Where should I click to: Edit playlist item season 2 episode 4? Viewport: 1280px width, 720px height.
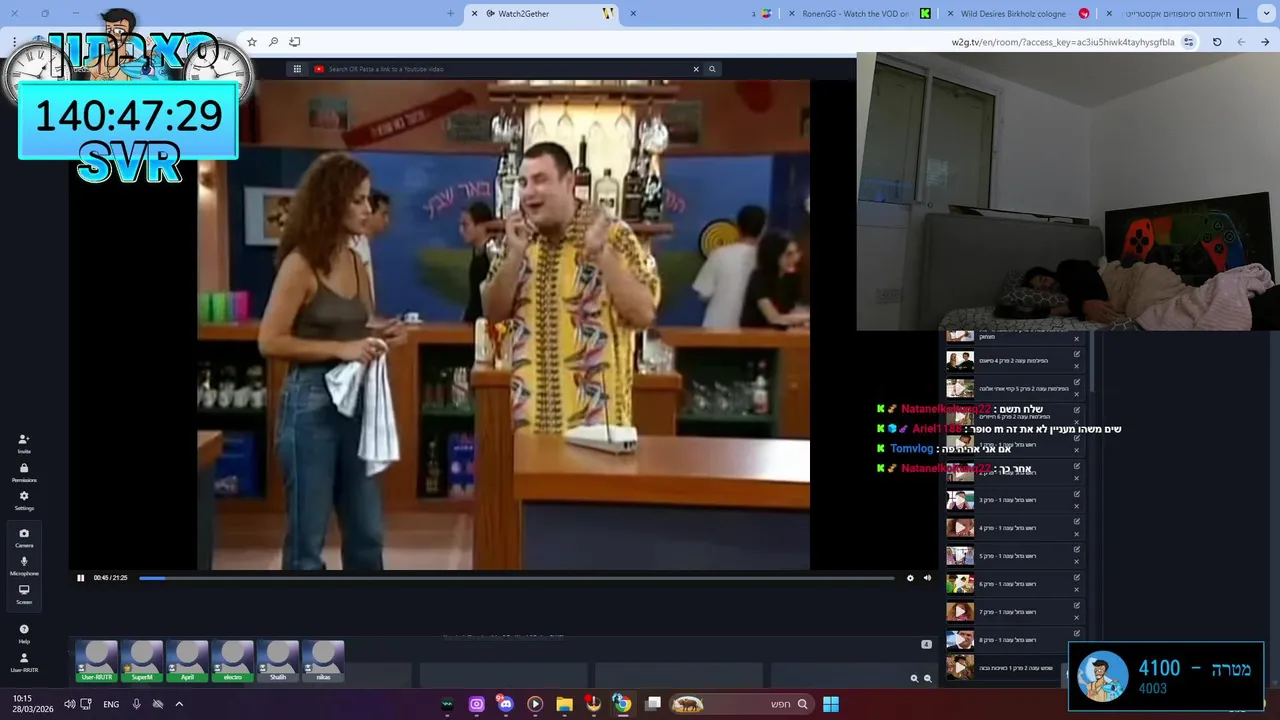click(x=1077, y=354)
